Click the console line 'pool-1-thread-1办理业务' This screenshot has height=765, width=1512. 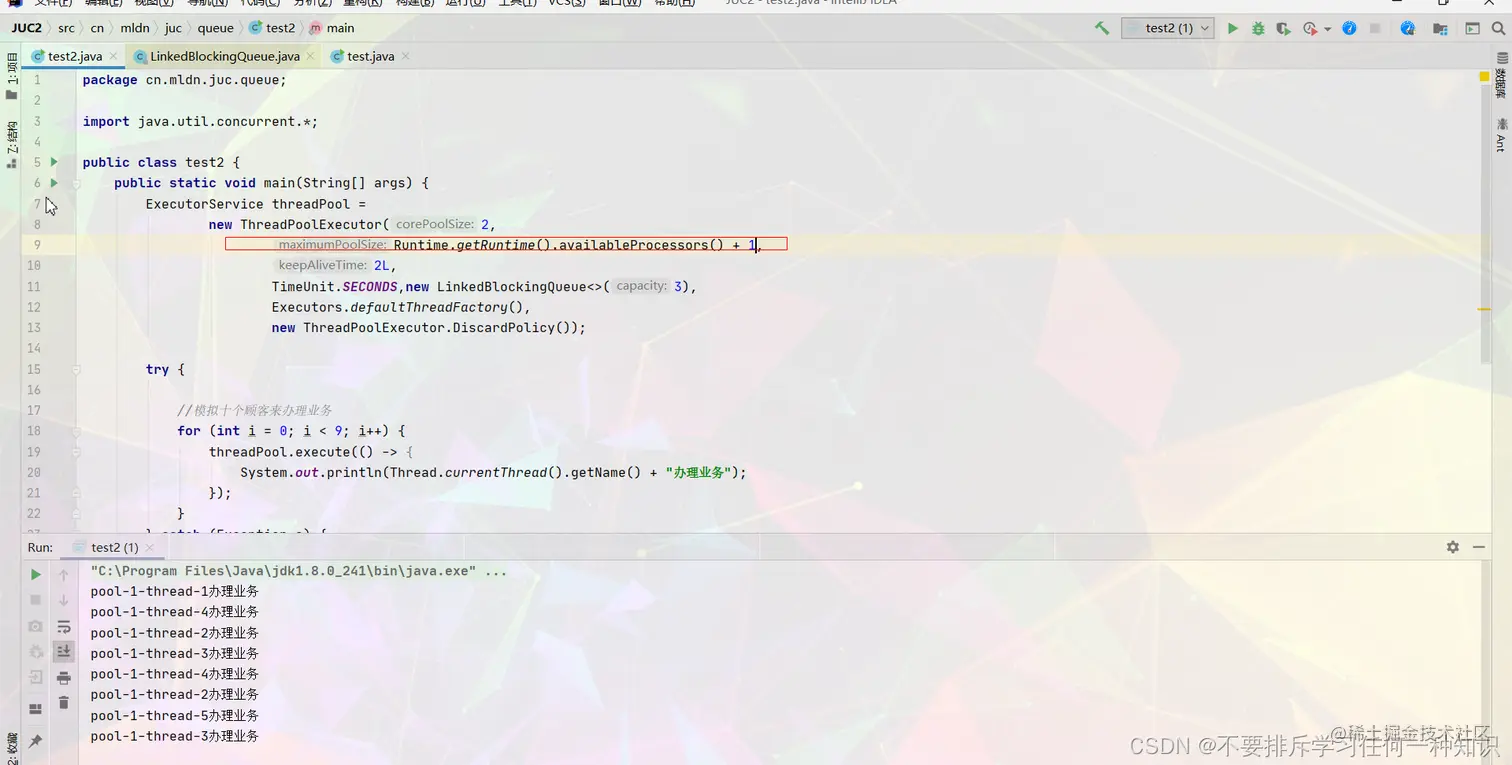(x=174, y=591)
